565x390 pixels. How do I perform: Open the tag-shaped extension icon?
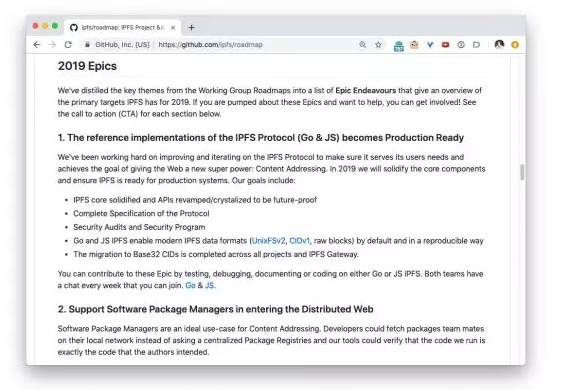coord(476,45)
